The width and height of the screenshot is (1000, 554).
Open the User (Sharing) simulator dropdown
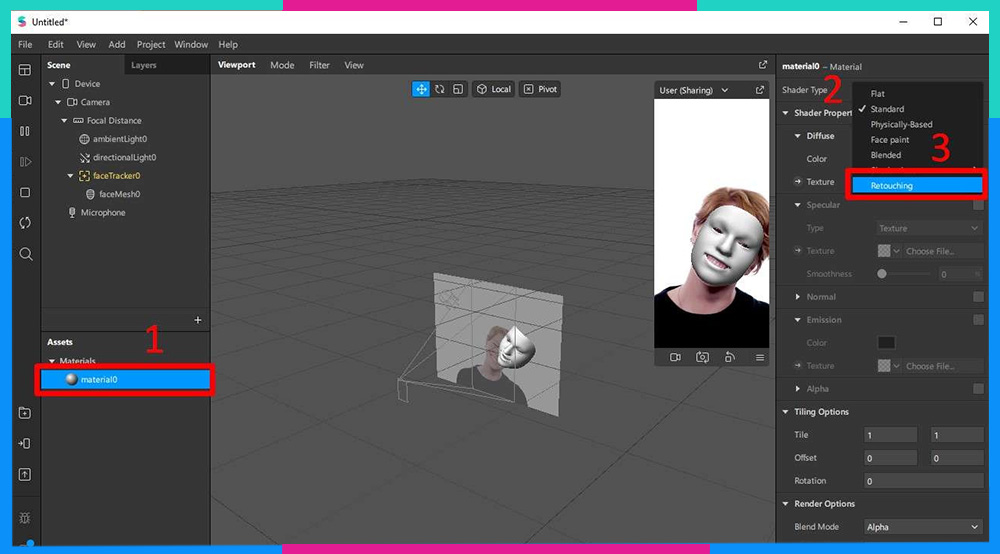point(694,91)
